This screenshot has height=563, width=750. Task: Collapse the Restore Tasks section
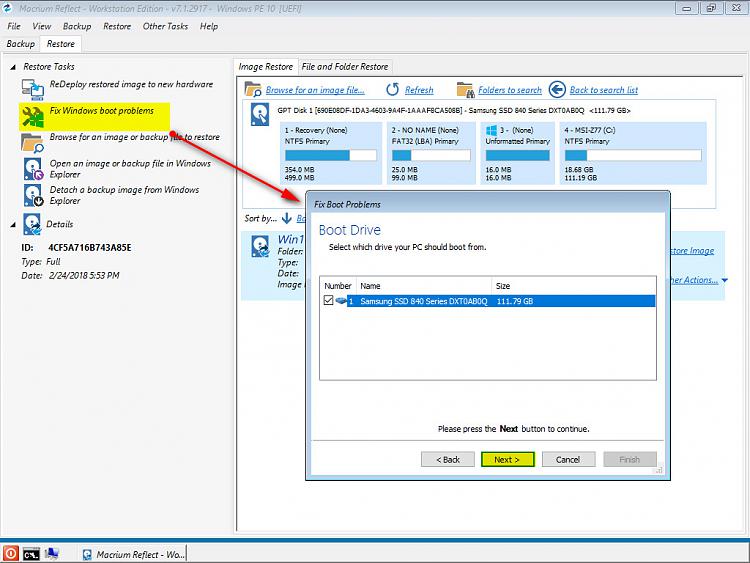[12, 67]
